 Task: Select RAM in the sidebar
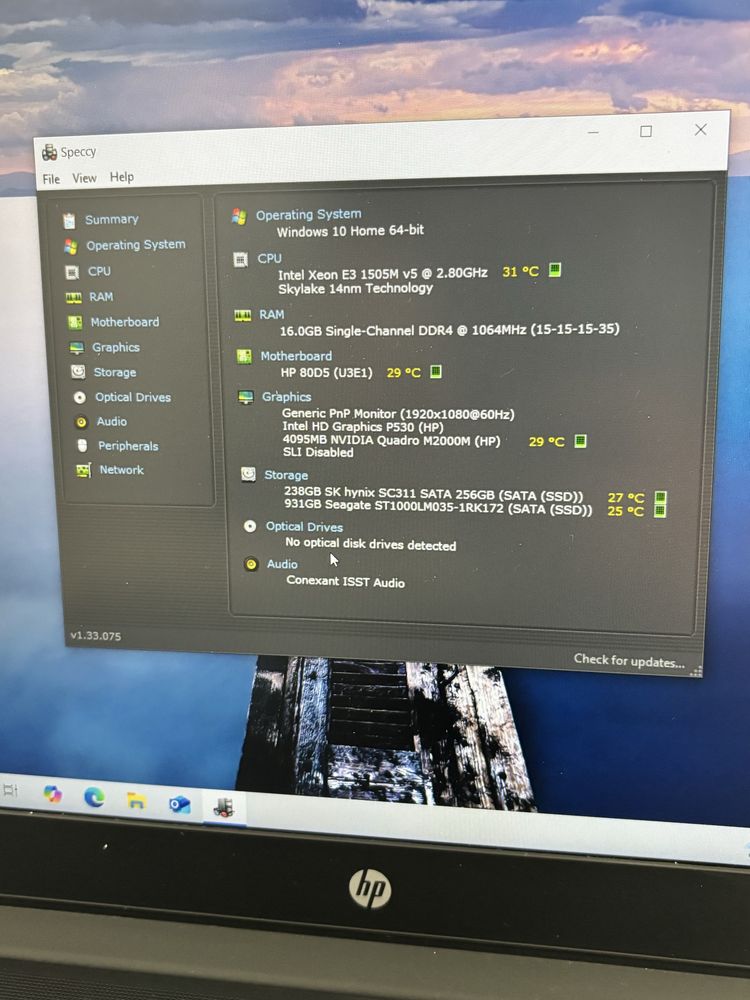tap(101, 297)
